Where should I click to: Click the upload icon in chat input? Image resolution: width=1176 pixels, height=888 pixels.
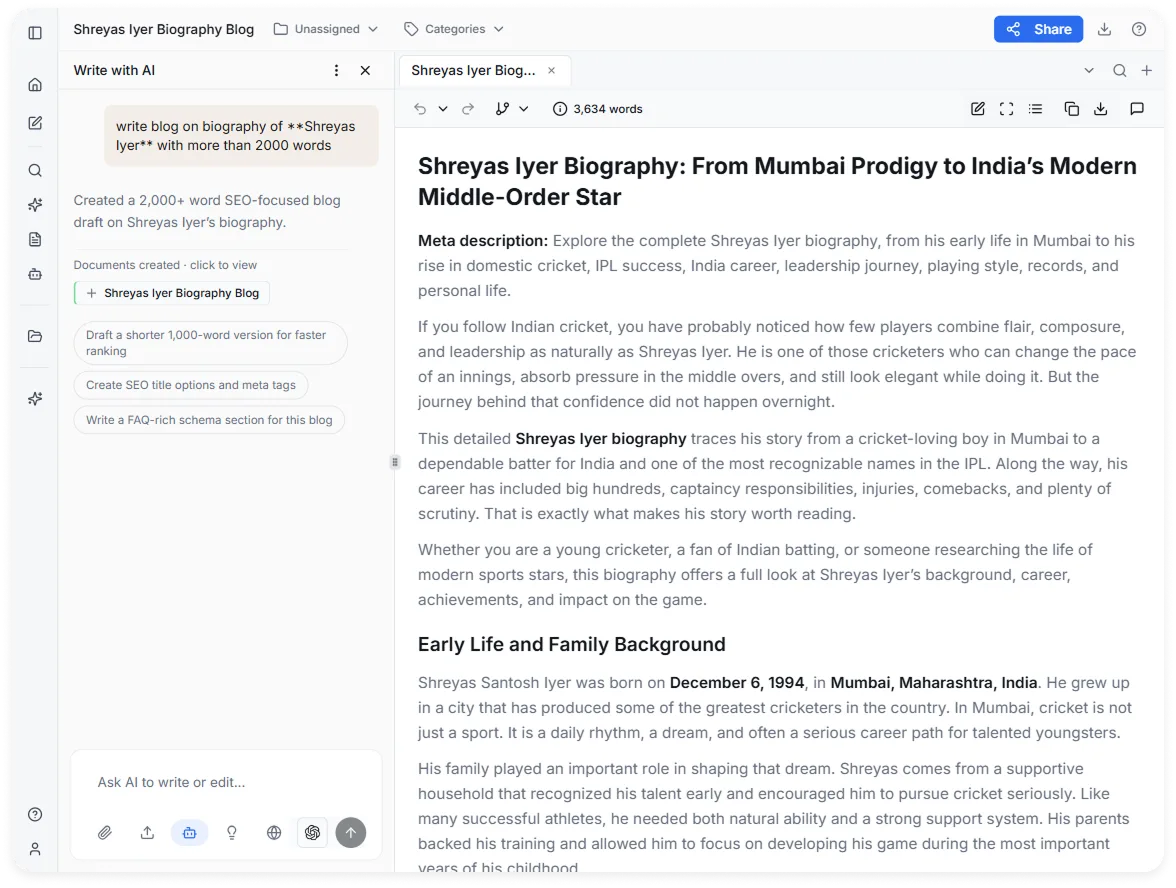[x=147, y=832]
